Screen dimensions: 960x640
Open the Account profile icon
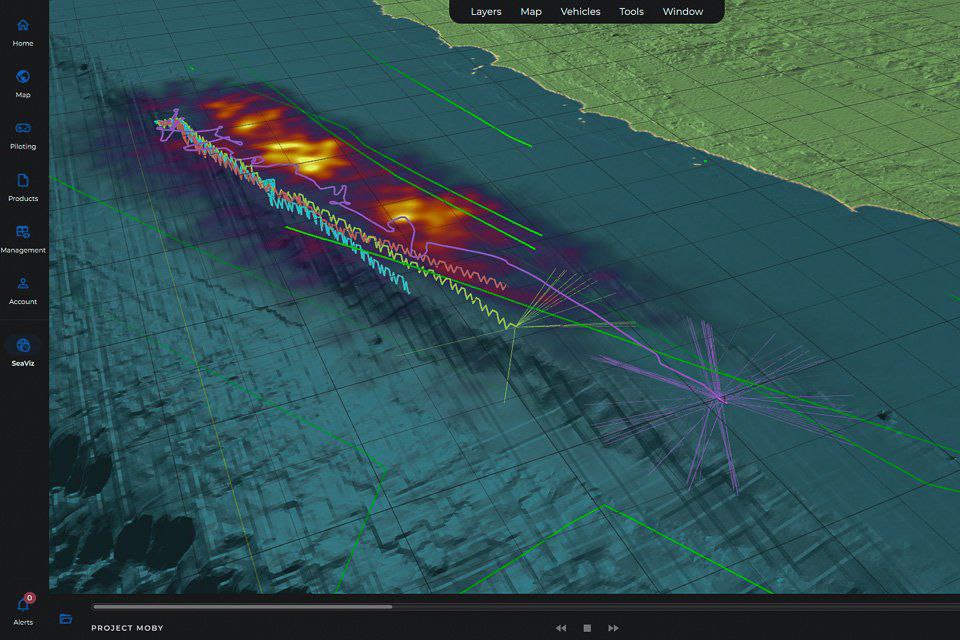23,284
